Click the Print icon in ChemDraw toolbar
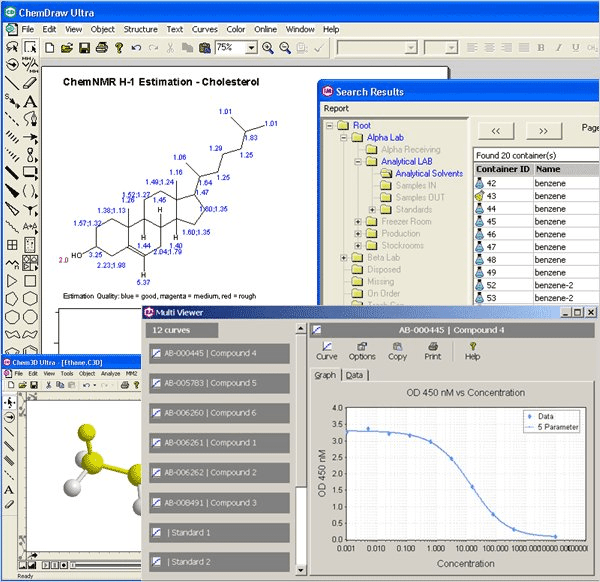 pyautogui.click(x=102, y=48)
